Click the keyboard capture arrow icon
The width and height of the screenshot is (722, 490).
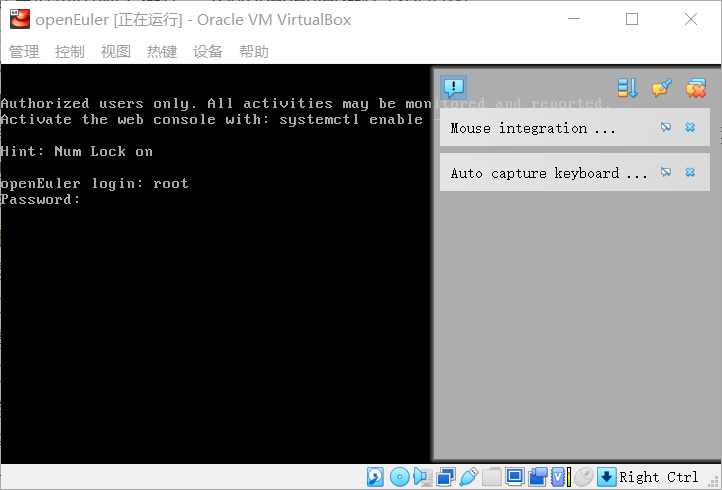[x=606, y=477]
